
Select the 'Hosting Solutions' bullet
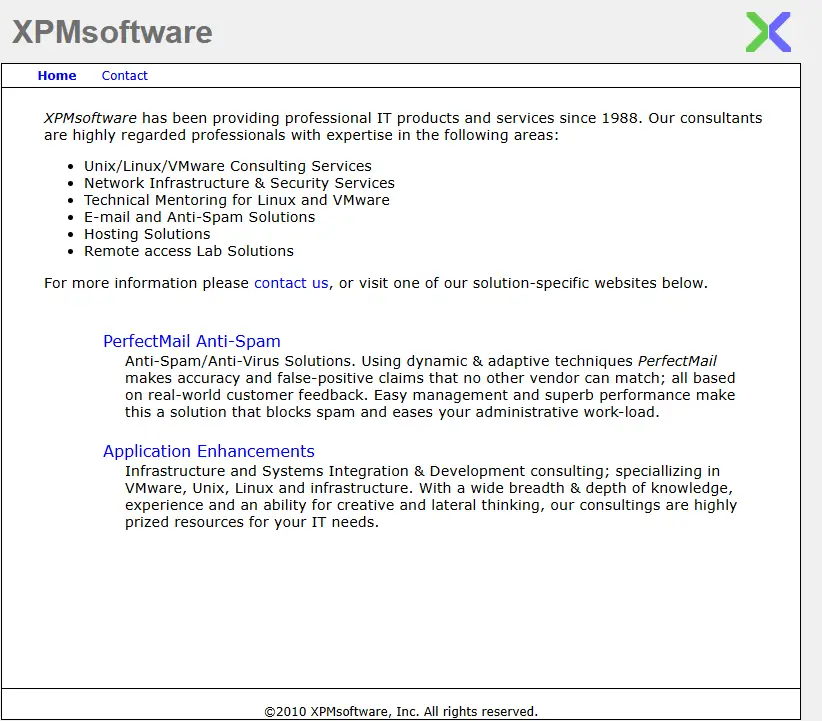[147, 234]
